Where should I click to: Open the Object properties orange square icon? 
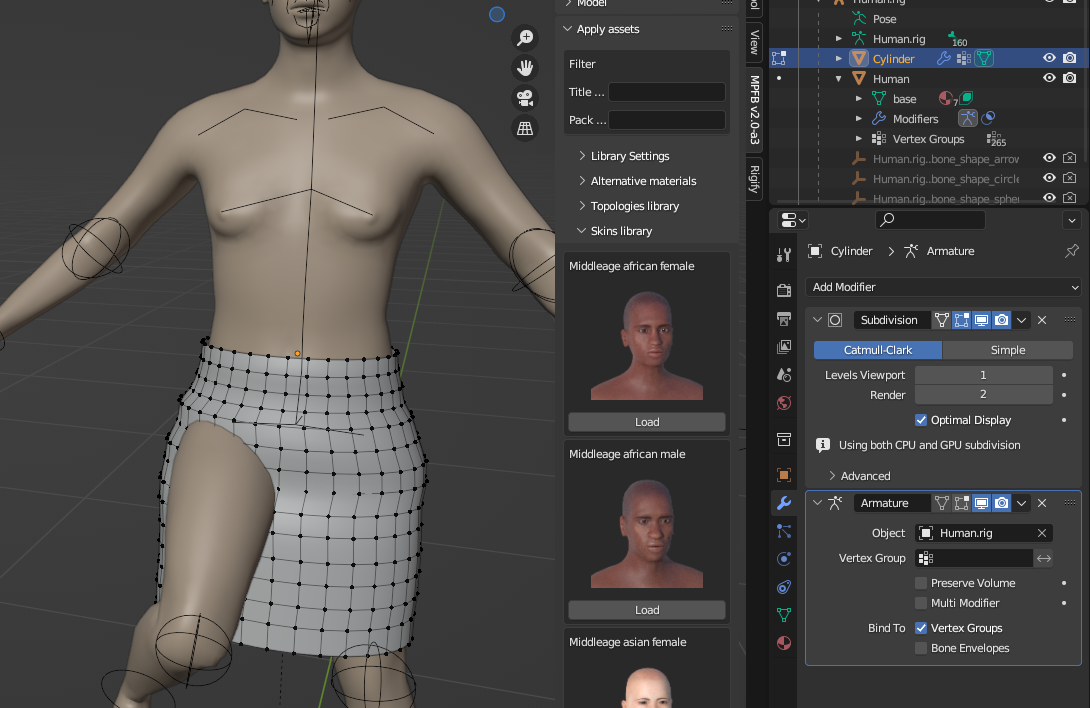(x=784, y=475)
